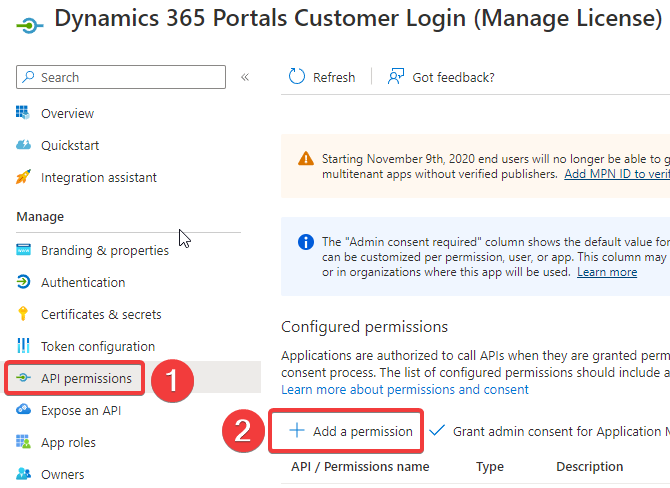Click the checkmark icon of Grant admin consent
The width and height of the screenshot is (670, 488).
pyautogui.click(x=437, y=430)
